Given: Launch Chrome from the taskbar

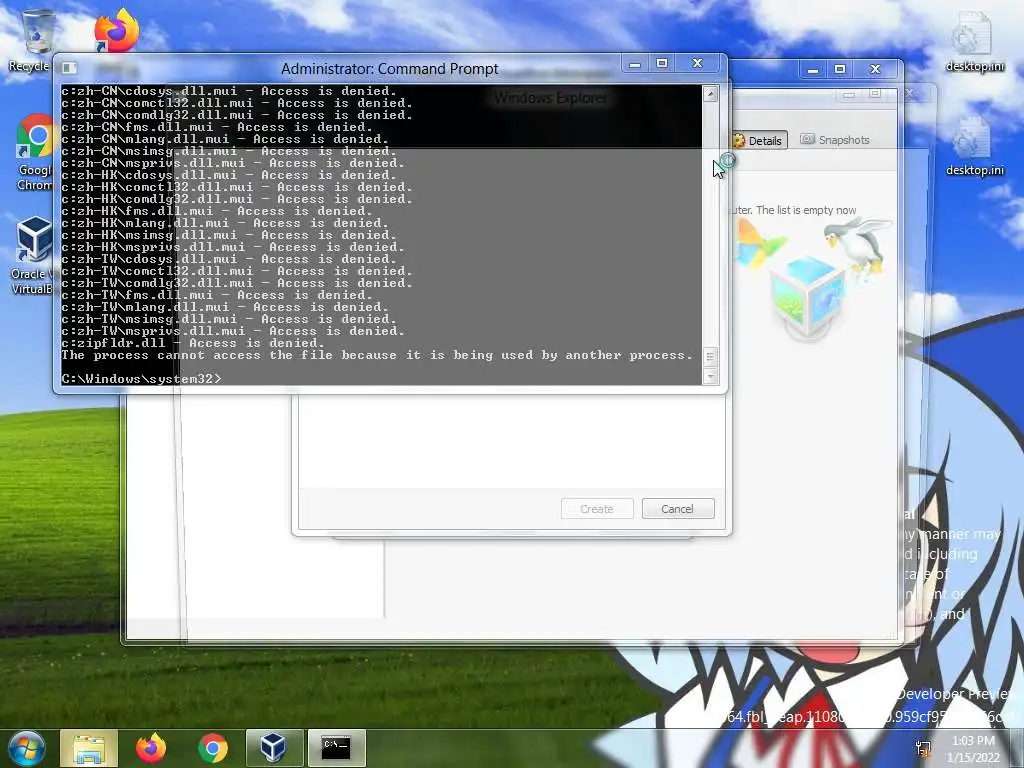Looking at the screenshot, I should [x=213, y=748].
